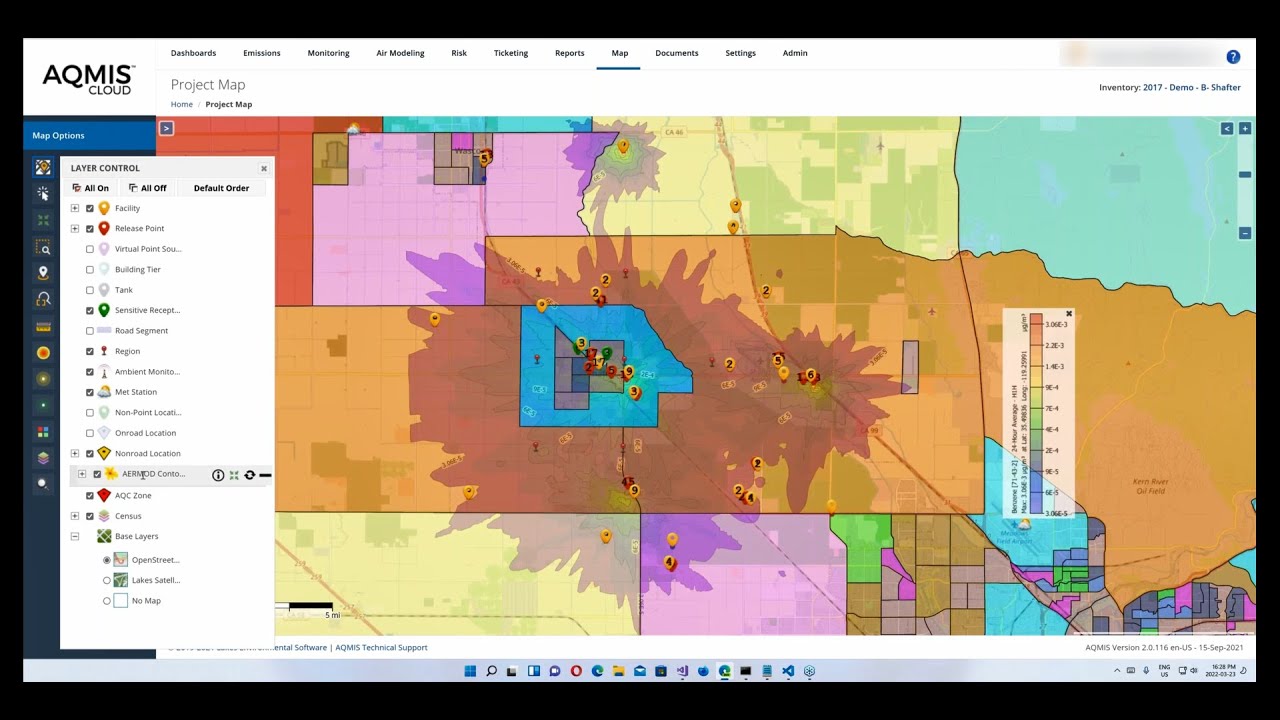
Task: Click the small green dot sidebar icon
Action: tap(43, 405)
